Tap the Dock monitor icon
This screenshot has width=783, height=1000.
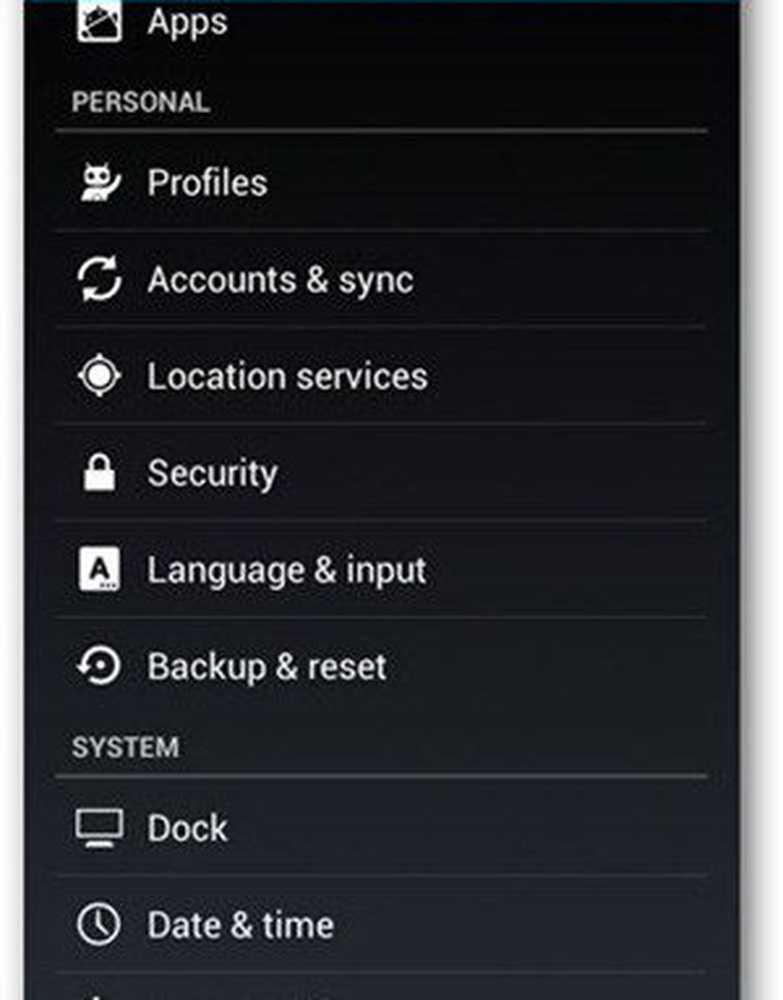click(x=100, y=828)
